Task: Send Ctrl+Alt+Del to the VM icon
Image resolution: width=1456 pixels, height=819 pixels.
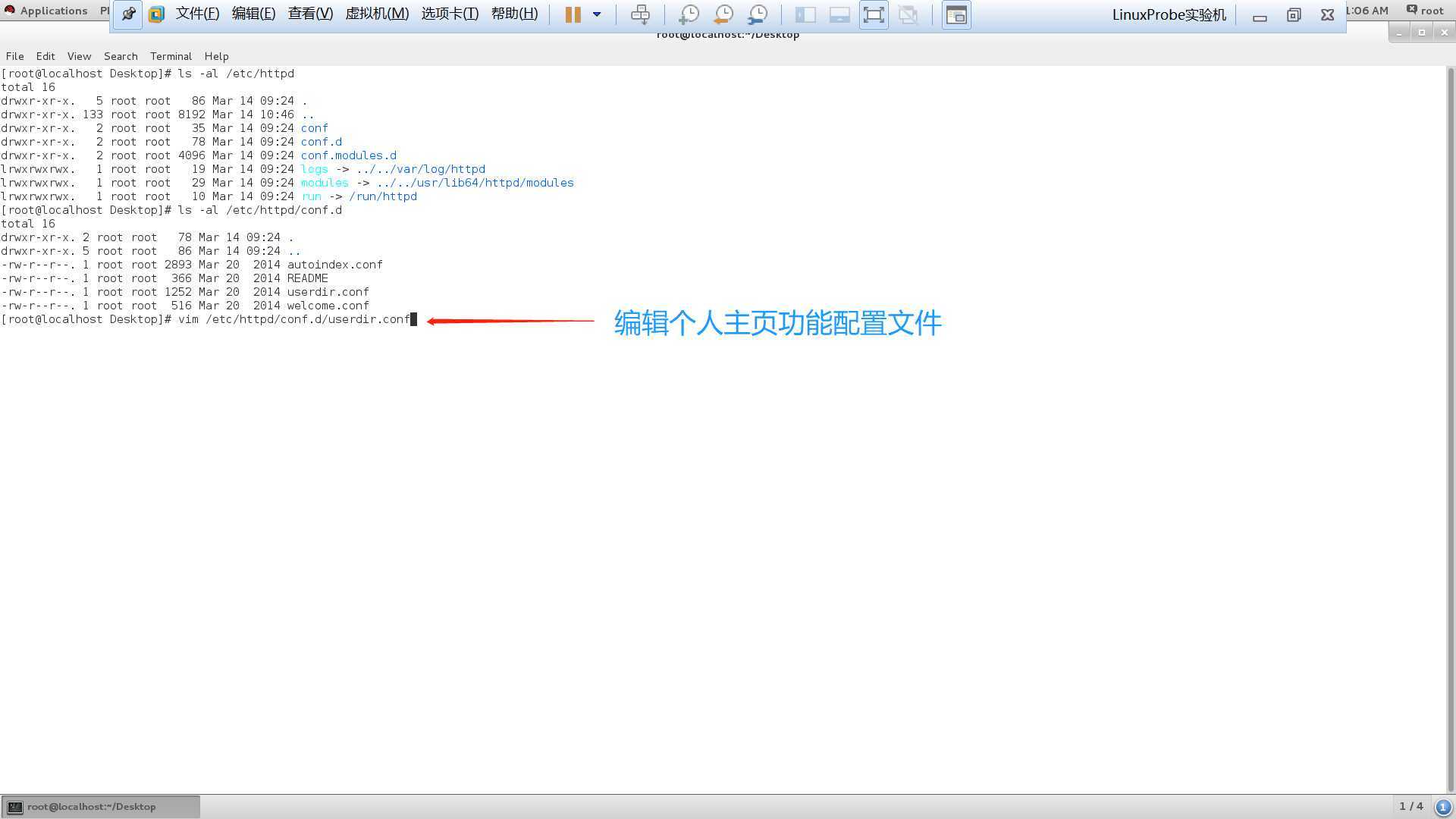Action: point(640,14)
